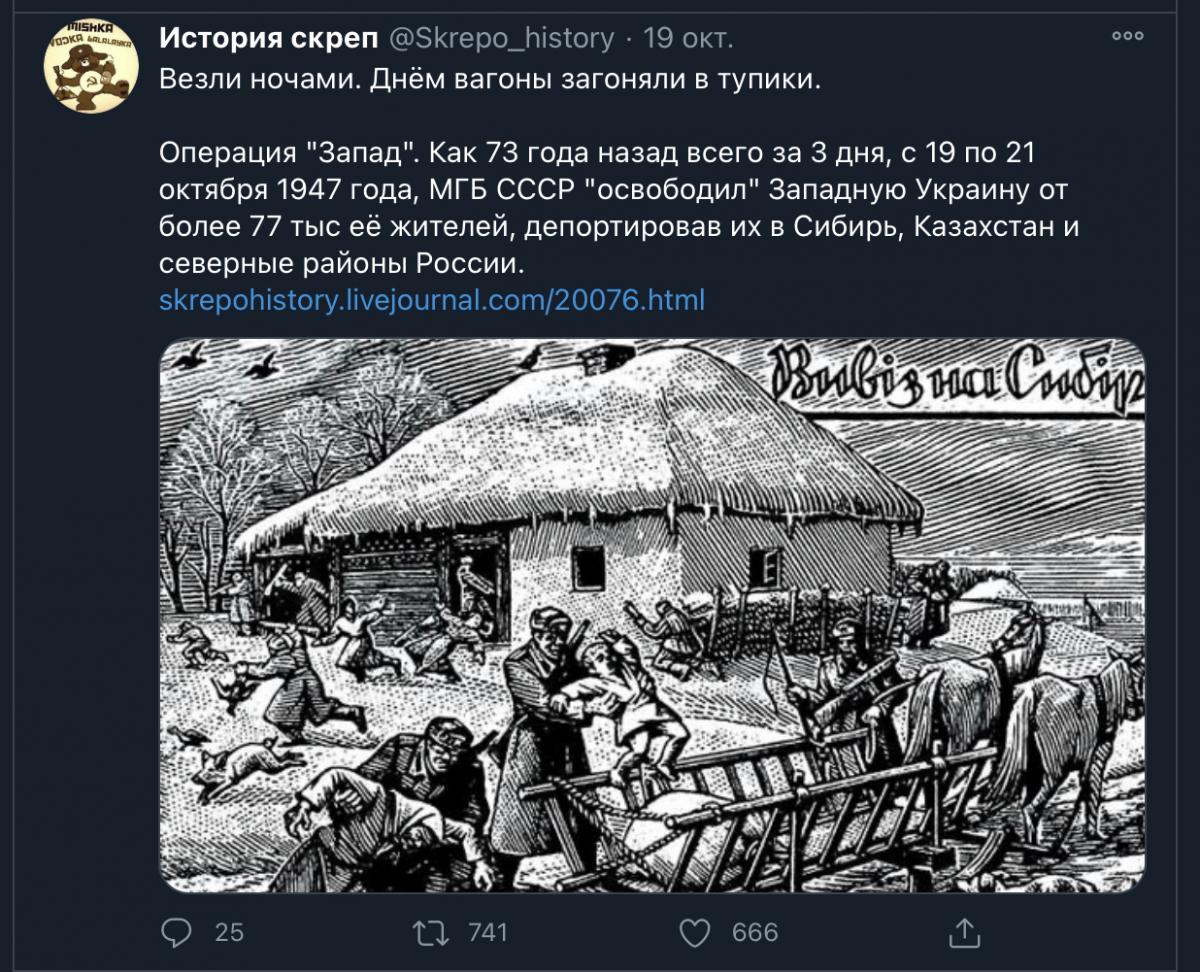Click the retweet arrows icon
1200x972 pixels.
click(433, 932)
